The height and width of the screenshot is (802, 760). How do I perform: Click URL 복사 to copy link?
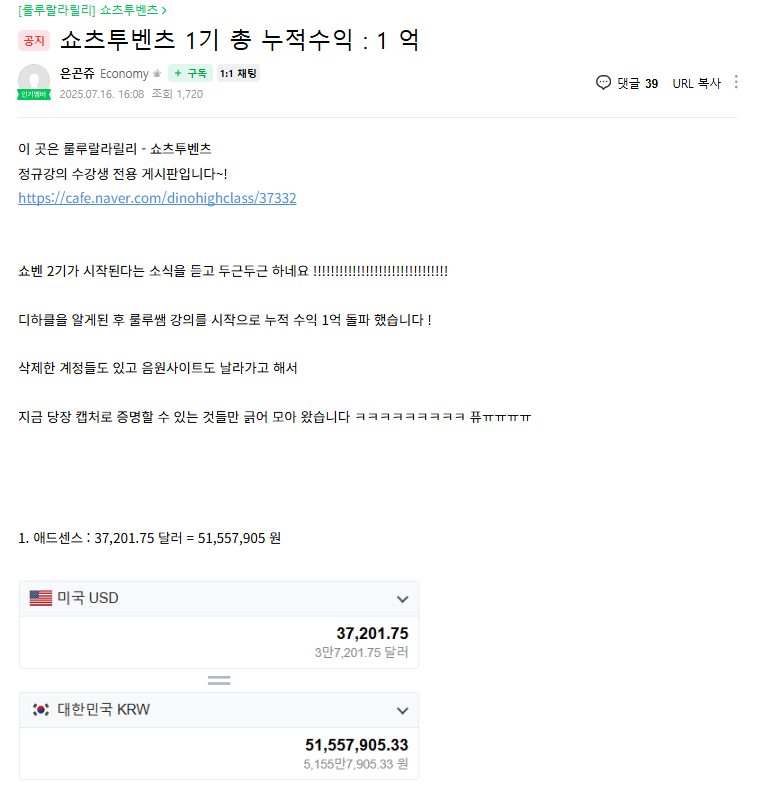click(x=697, y=83)
